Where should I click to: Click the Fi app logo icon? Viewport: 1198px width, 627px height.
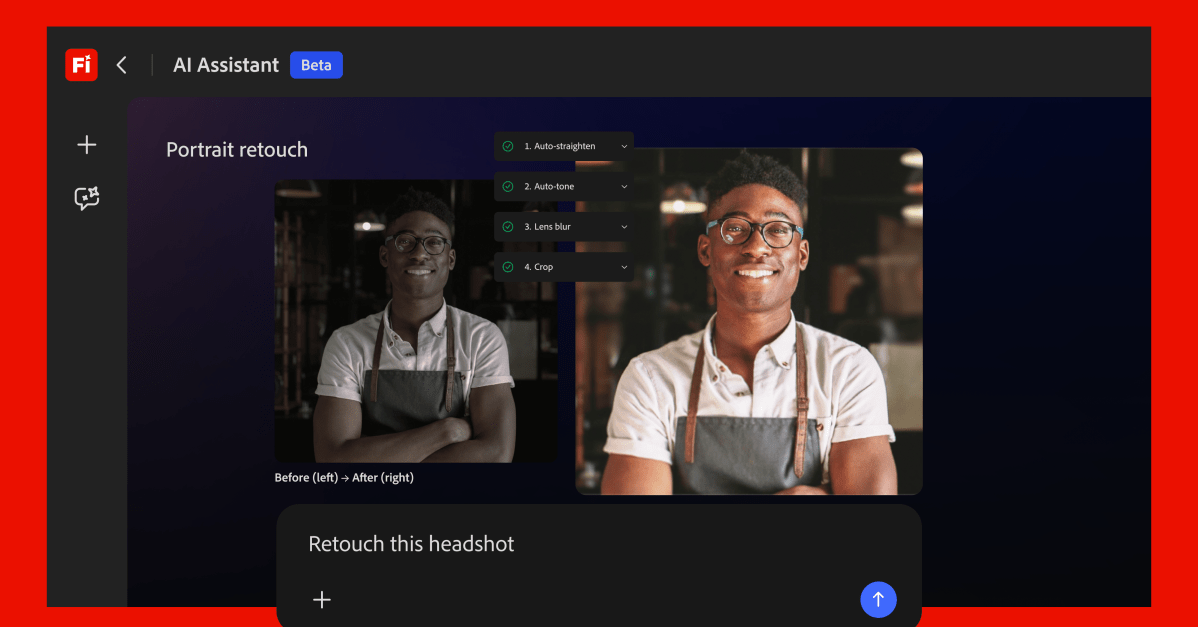81,64
